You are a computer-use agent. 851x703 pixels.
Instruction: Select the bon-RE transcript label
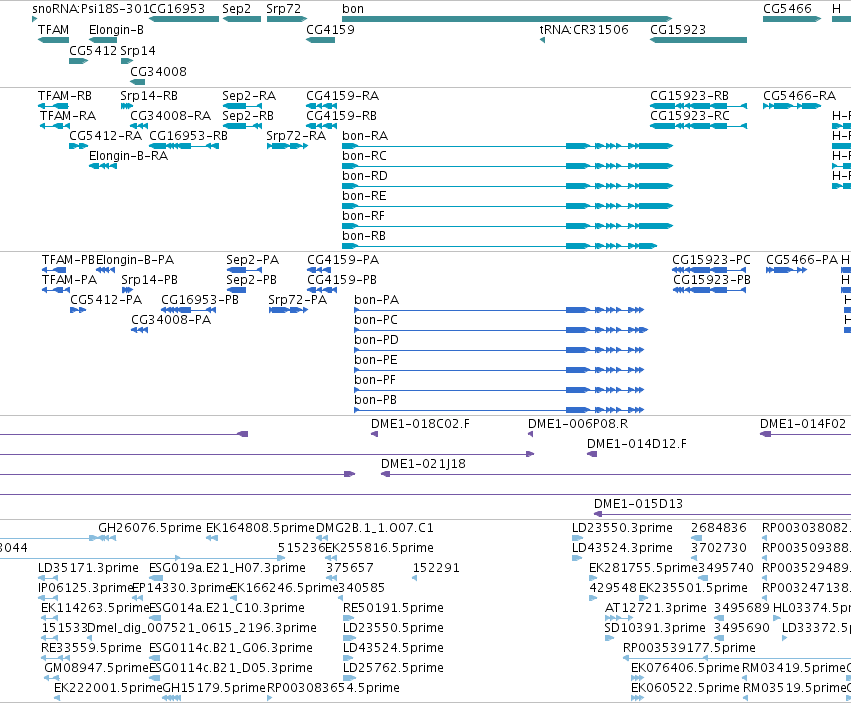[x=364, y=196]
